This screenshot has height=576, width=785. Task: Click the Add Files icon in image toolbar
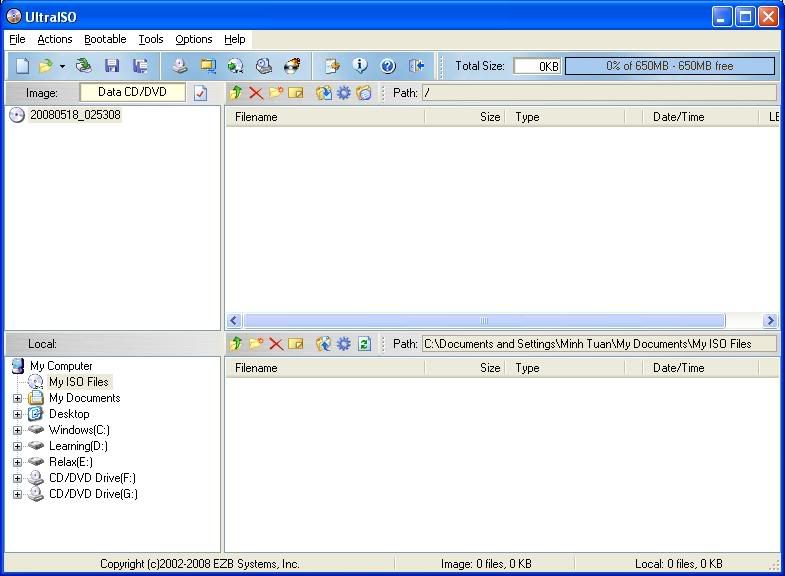(x=323, y=93)
